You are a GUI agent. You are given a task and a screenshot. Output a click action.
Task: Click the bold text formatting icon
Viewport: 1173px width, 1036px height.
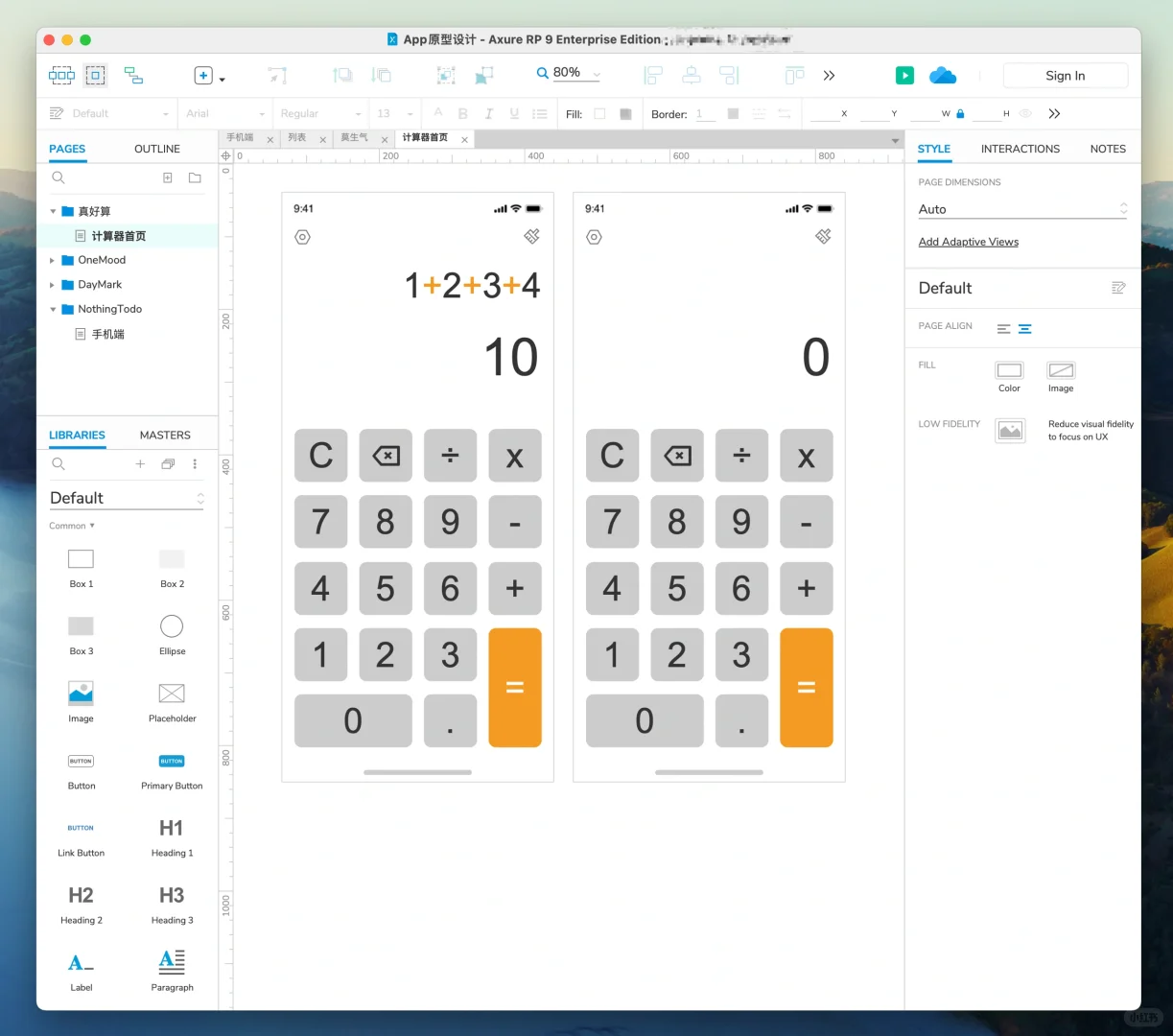pyautogui.click(x=462, y=113)
